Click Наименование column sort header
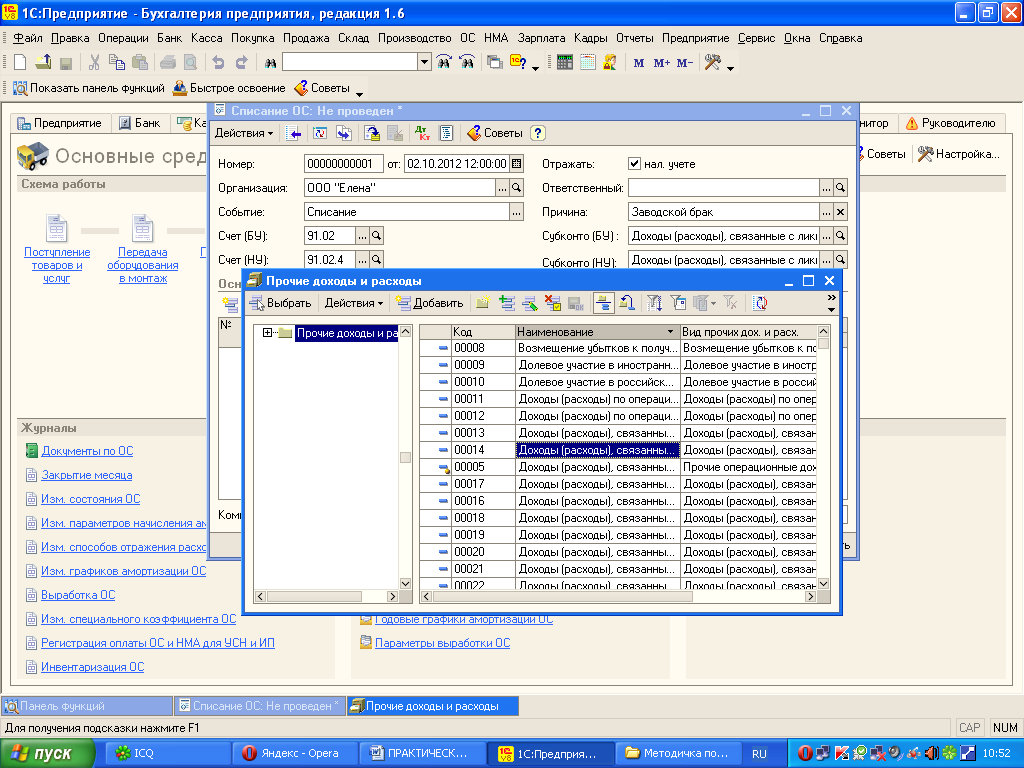Viewport: 1024px width, 768px height. 597,332
